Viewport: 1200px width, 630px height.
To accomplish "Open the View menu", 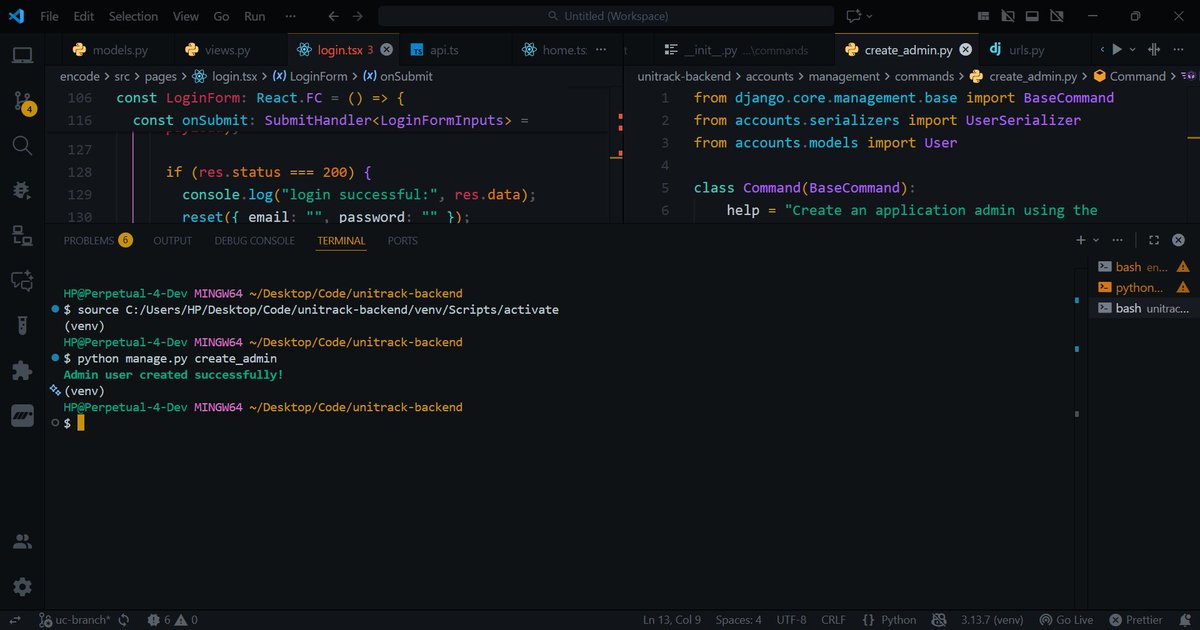I will click(186, 16).
